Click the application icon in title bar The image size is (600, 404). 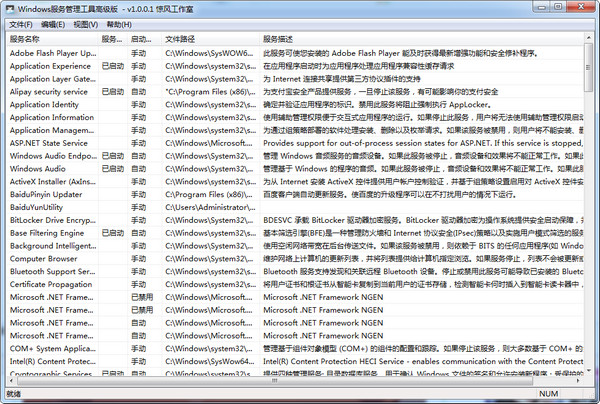pyautogui.click(x=10, y=8)
